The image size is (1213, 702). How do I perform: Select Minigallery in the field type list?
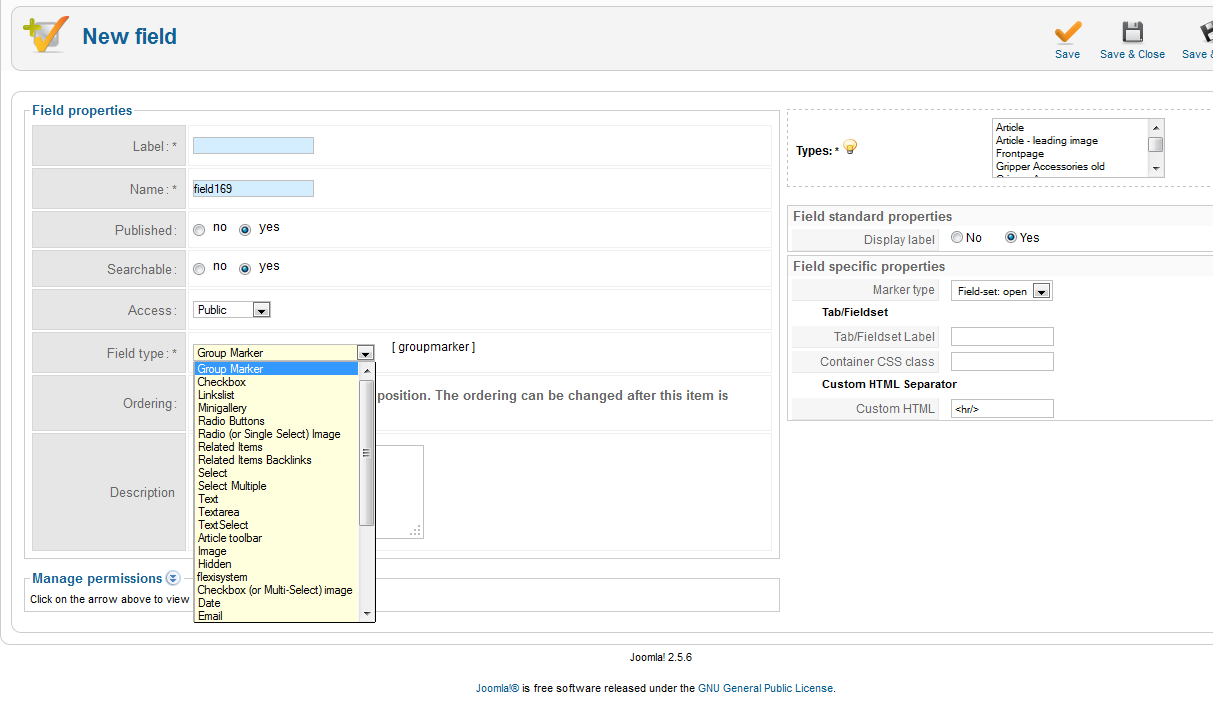pyautogui.click(x=223, y=408)
